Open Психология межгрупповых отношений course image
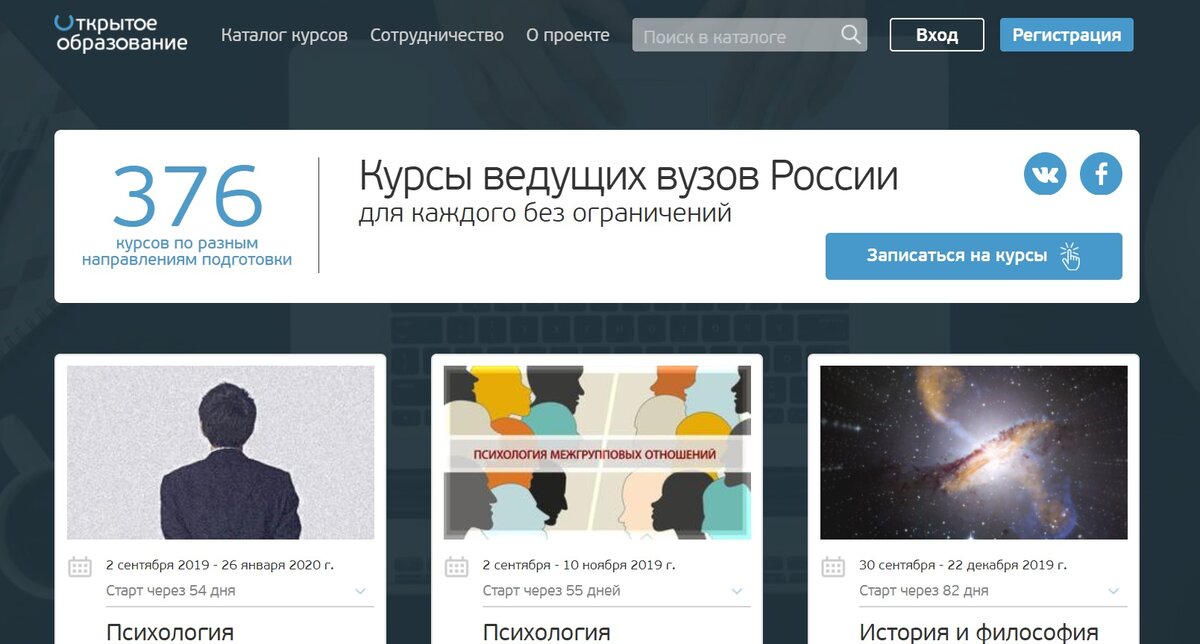This screenshot has height=644, width=1200. 597,452
